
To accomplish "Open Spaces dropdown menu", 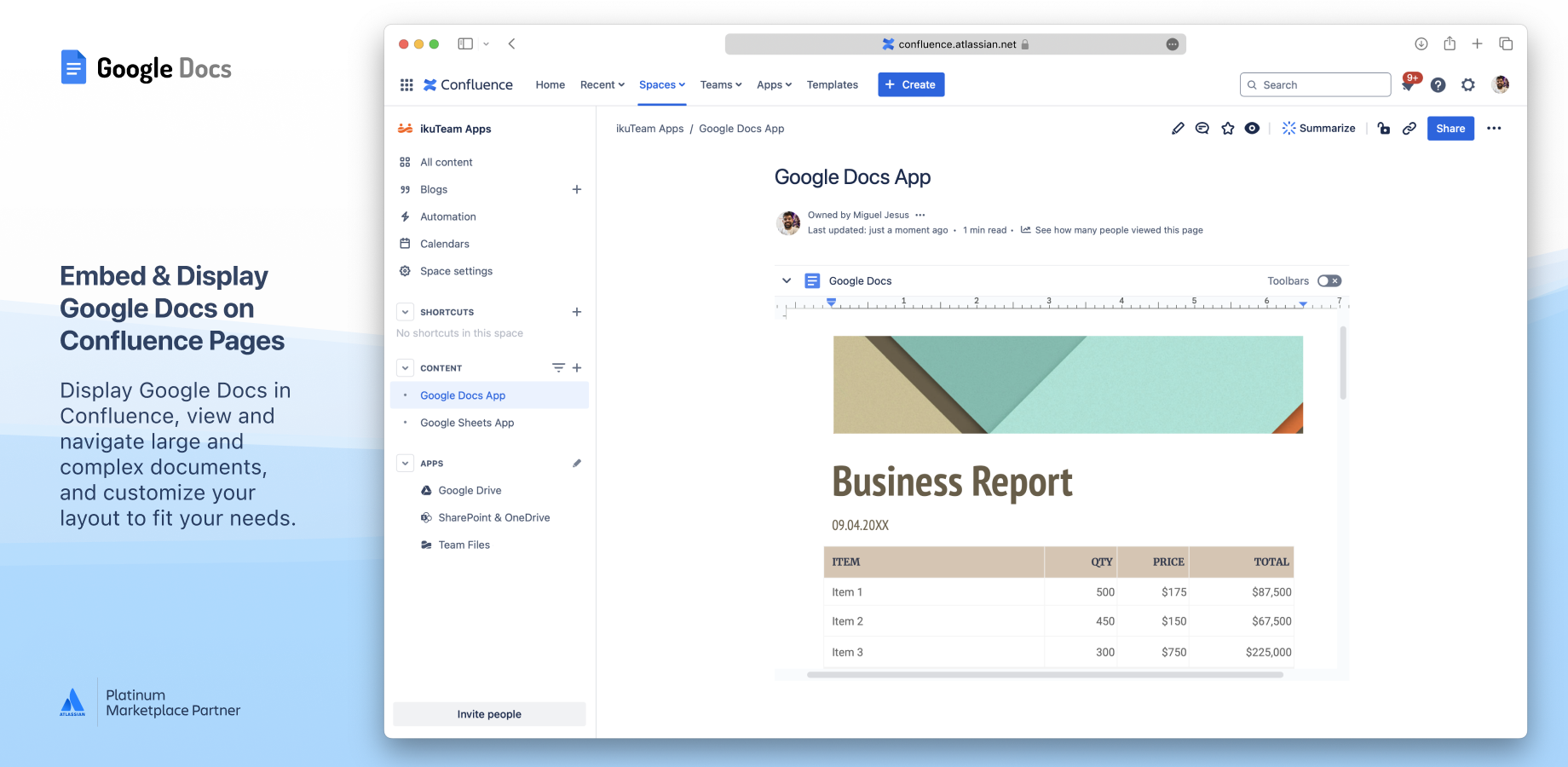I will coord(662,84).
